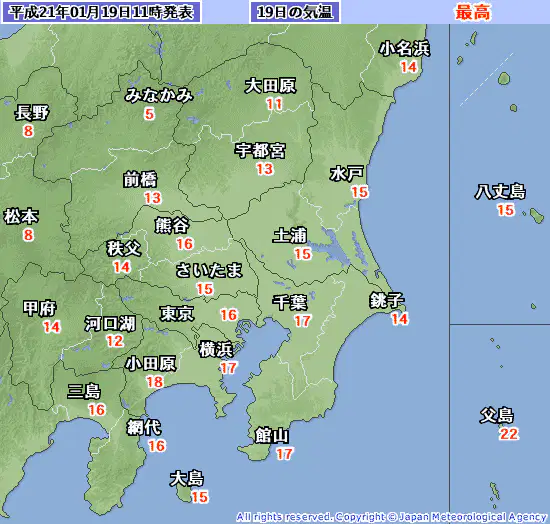
Task: Select the 館山 city label
Action: point(272,435)
